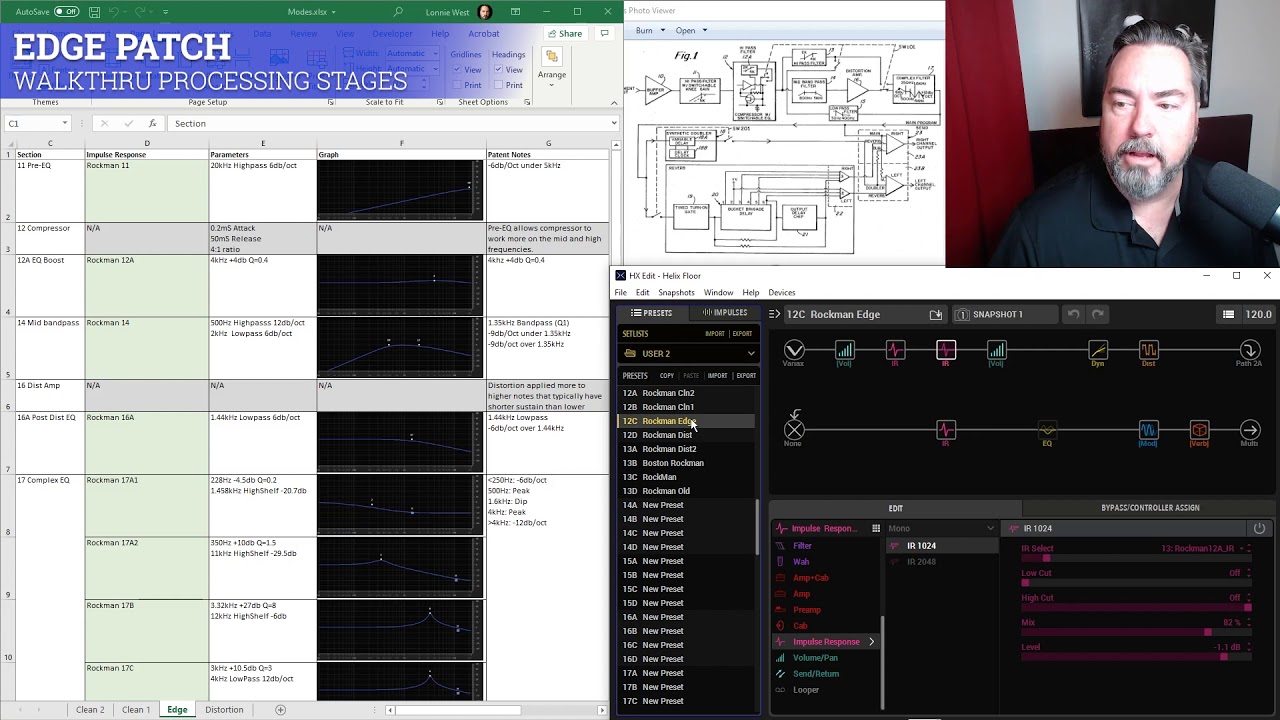Switch to Bypass/Controller Assign tab
Image resolution: width=1280 pixels, height=720 pixels.
1150,508
